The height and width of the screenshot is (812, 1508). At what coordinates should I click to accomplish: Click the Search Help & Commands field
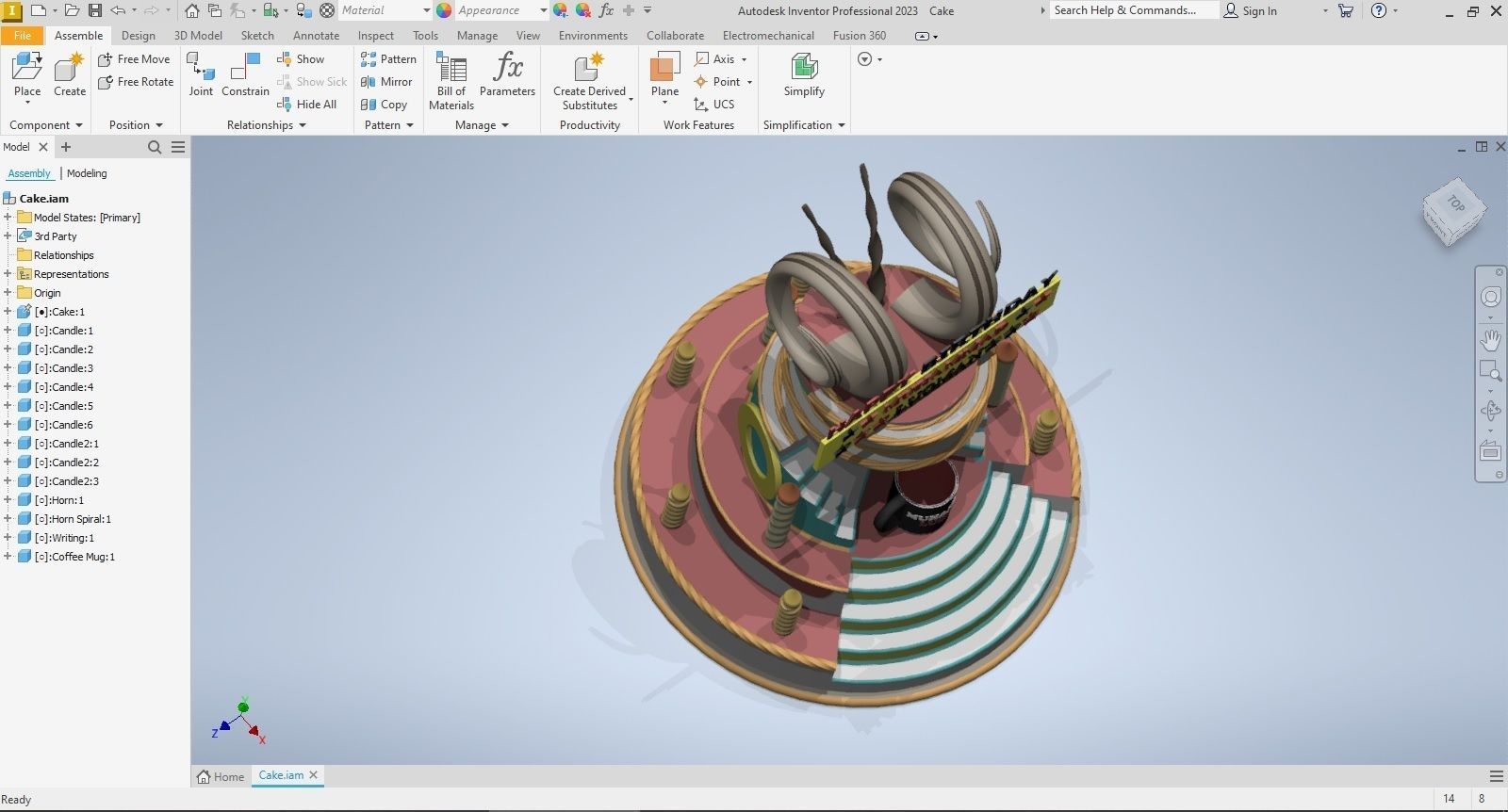(1133, 10)
